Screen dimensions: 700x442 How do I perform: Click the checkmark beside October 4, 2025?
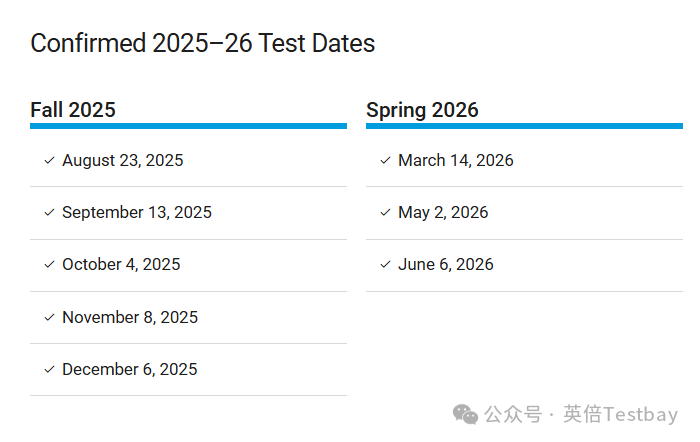tap(50, 265)
